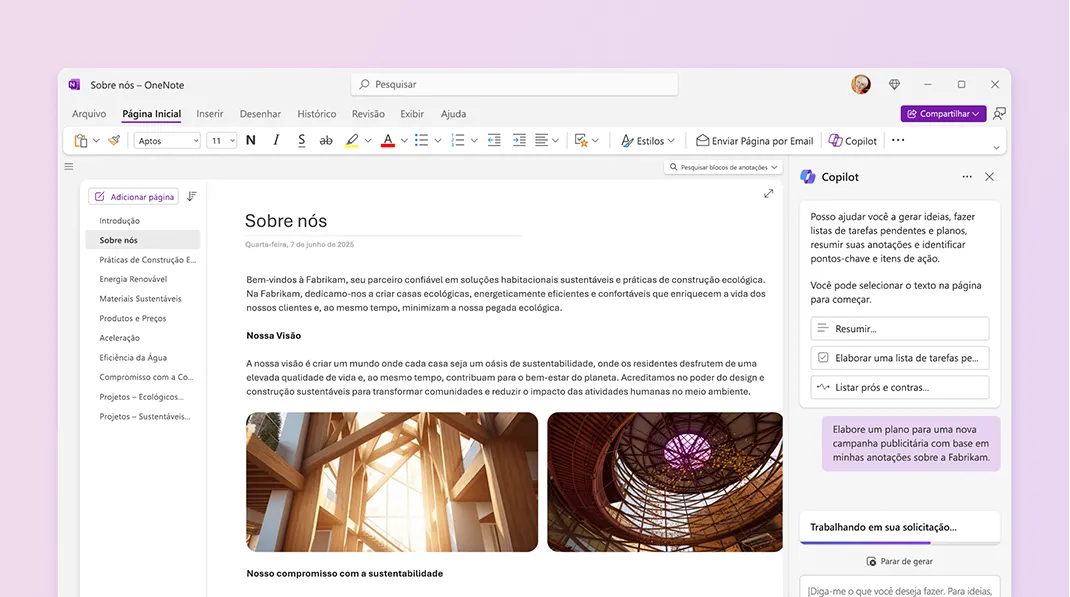Switch to the Histórico tab
Viewport: 1070px width, 597px height.
coord(317,114)
